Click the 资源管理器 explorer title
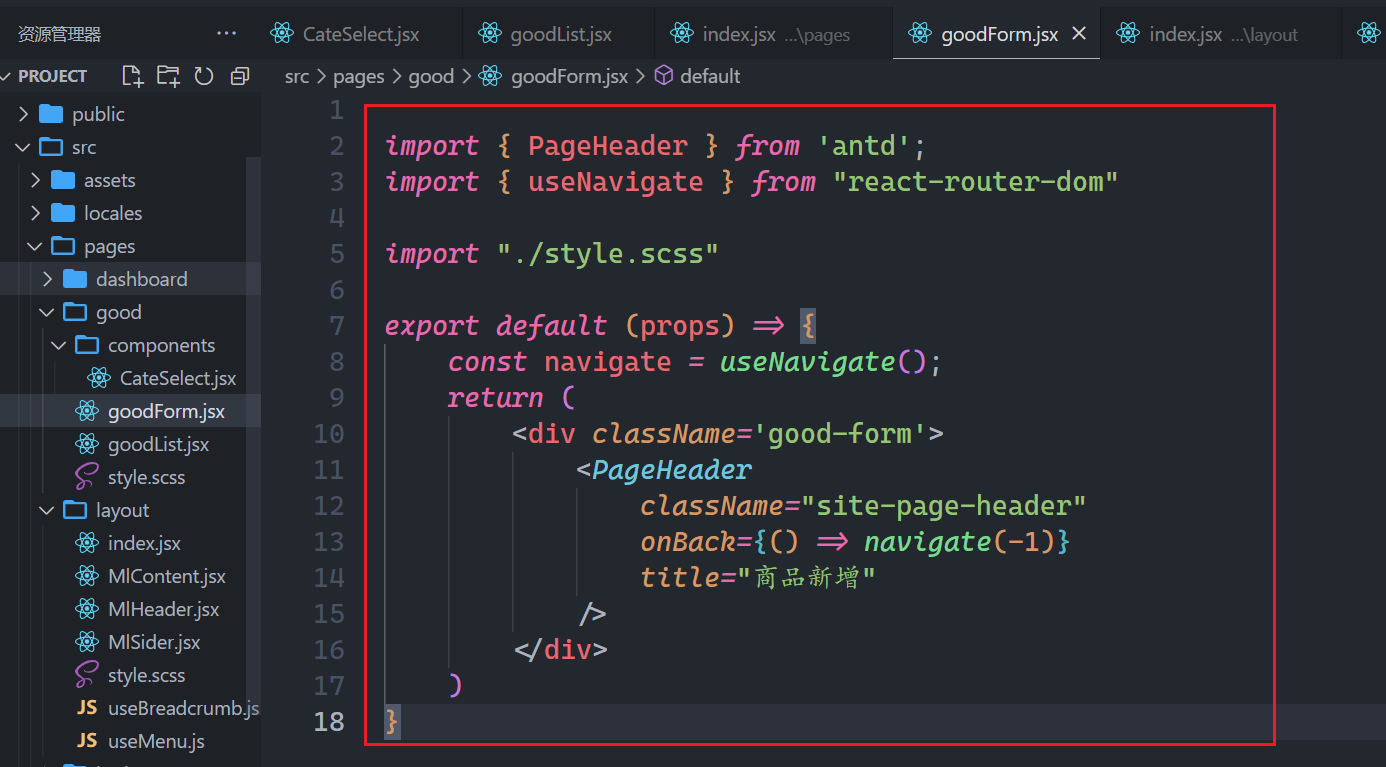 tap(59, 34)
